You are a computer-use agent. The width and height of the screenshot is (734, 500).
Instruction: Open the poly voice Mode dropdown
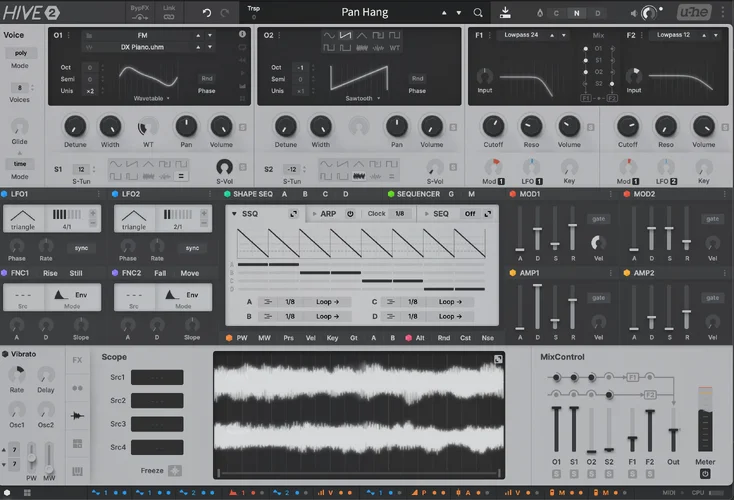click(x=20, y=52)
